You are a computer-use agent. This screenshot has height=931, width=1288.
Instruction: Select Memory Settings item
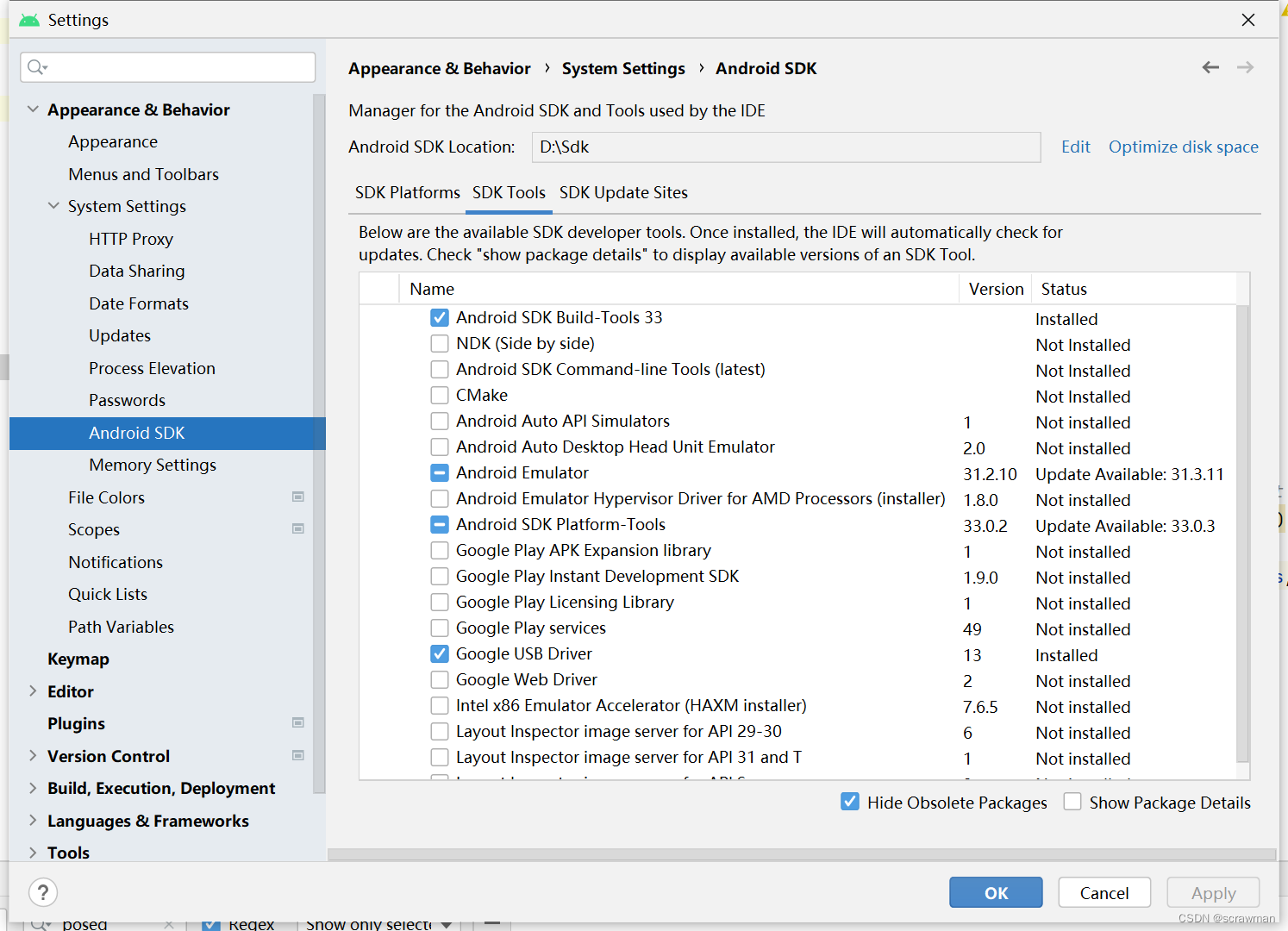tap(153, 465)
